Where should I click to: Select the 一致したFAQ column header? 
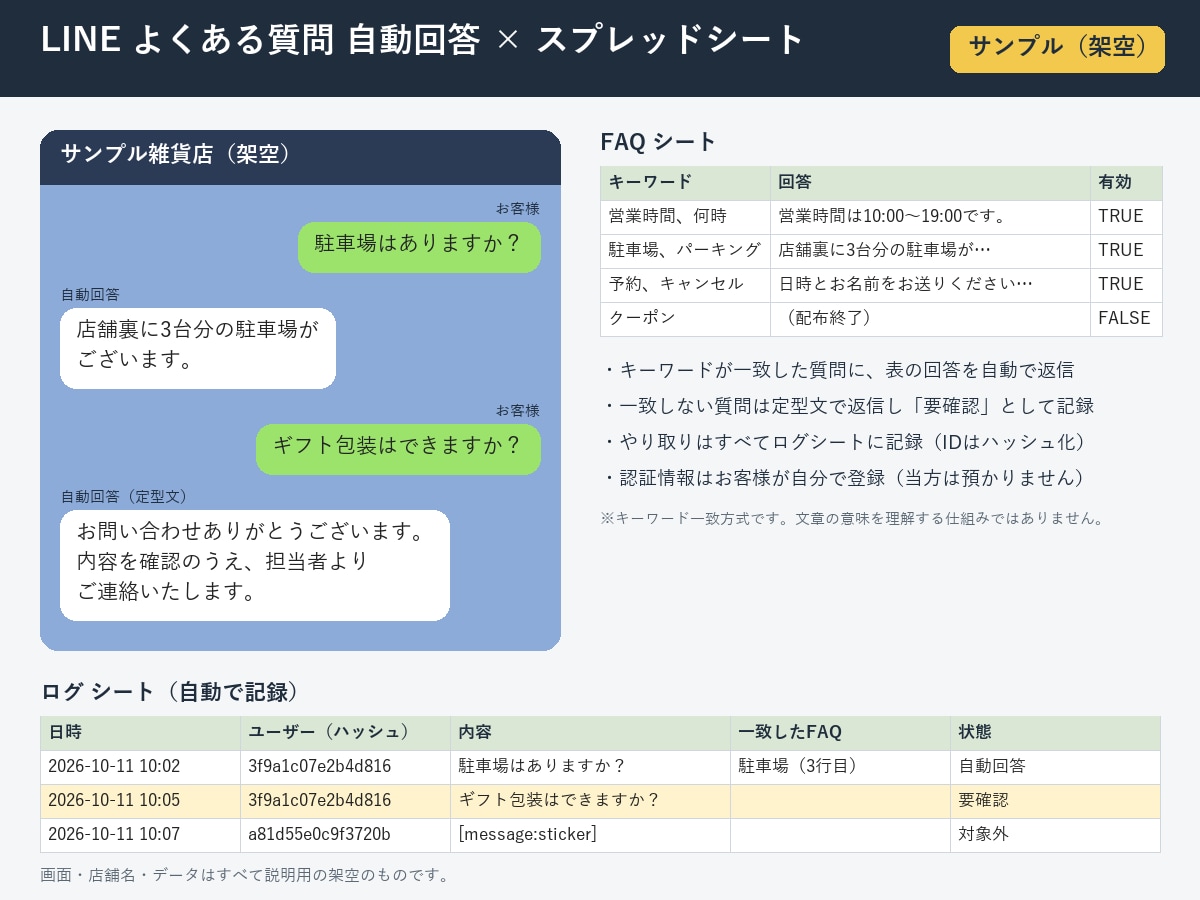[x=840, y=733]
